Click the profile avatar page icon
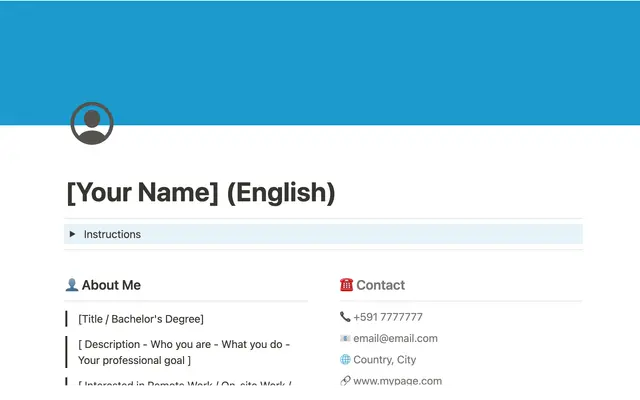640x400 pixels. click(x=92, y=123)
